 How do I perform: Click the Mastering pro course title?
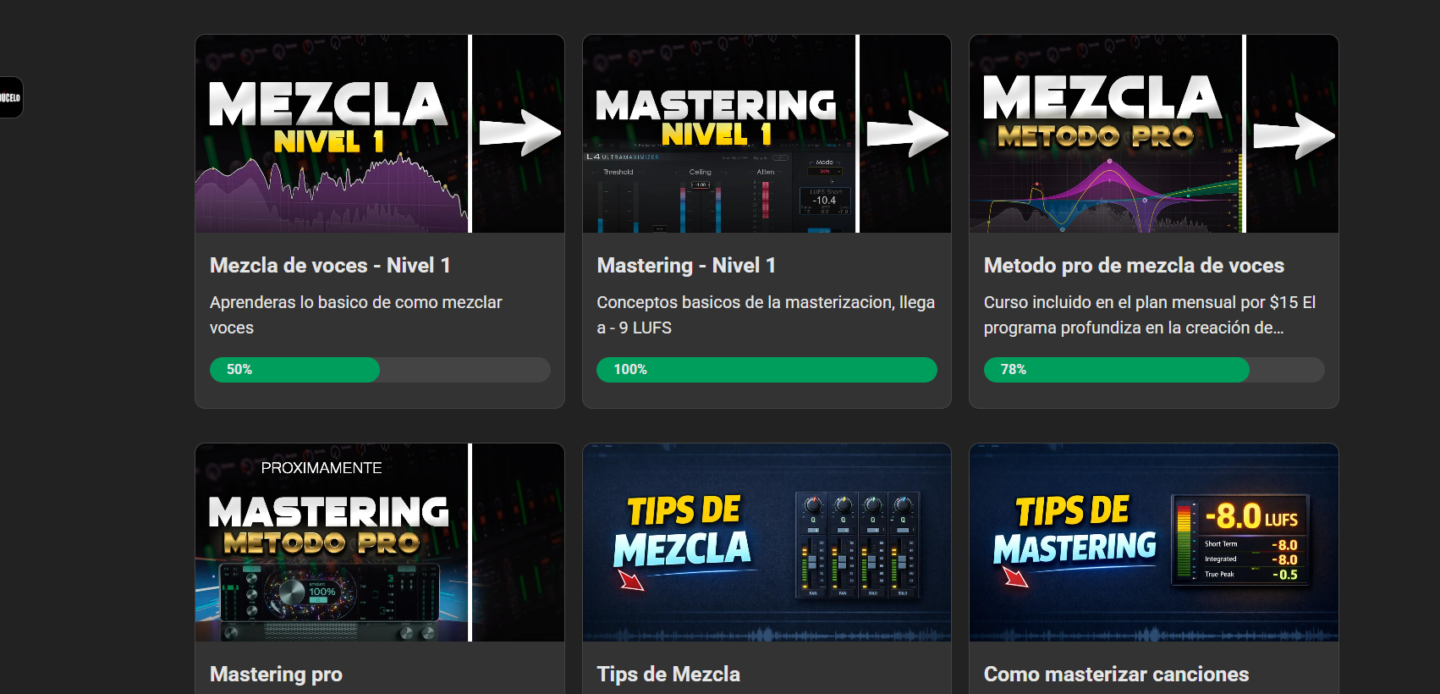point(276,674)
